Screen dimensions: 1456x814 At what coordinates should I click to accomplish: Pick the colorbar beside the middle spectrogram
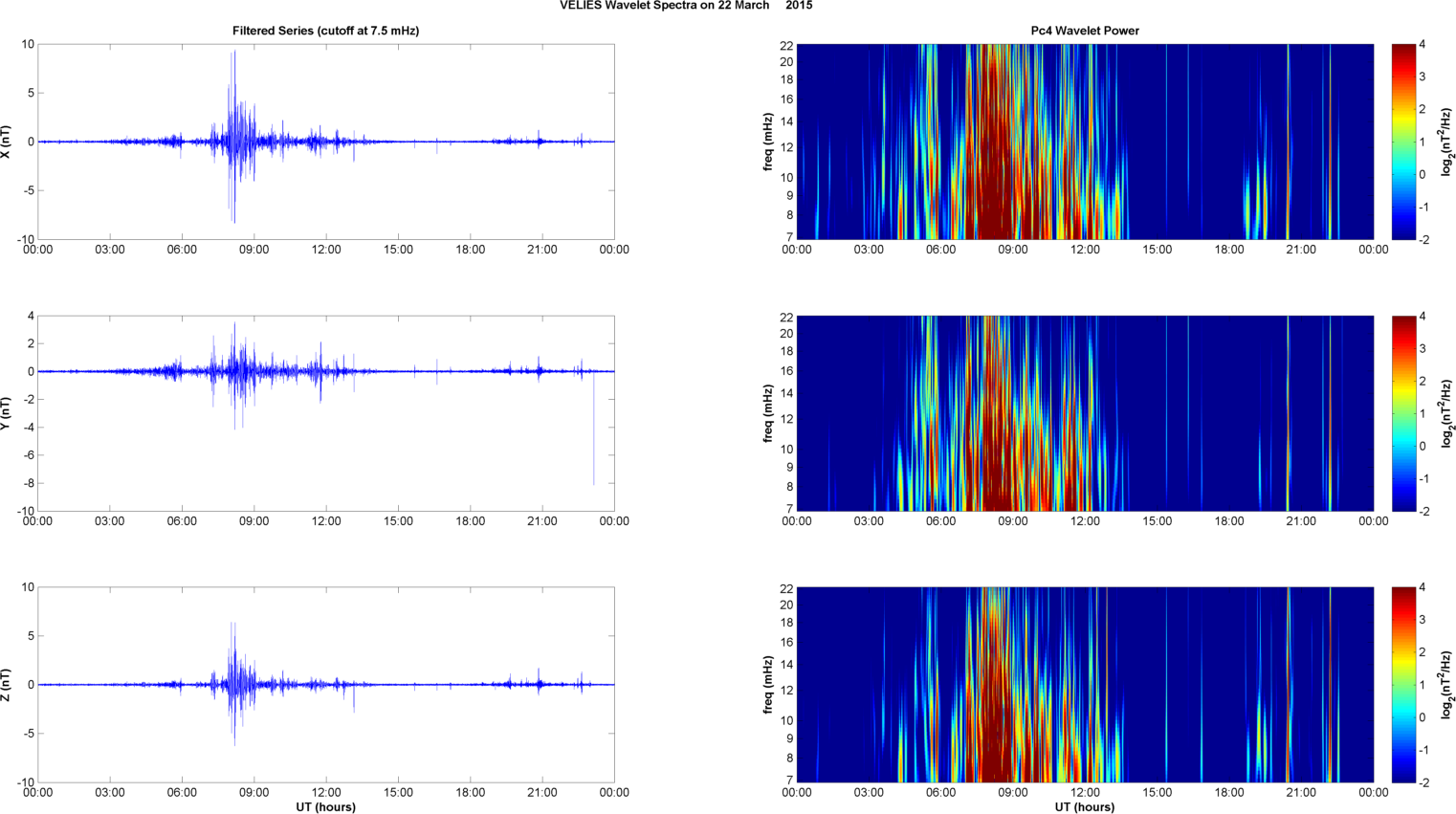click(x=1403, y=413)
